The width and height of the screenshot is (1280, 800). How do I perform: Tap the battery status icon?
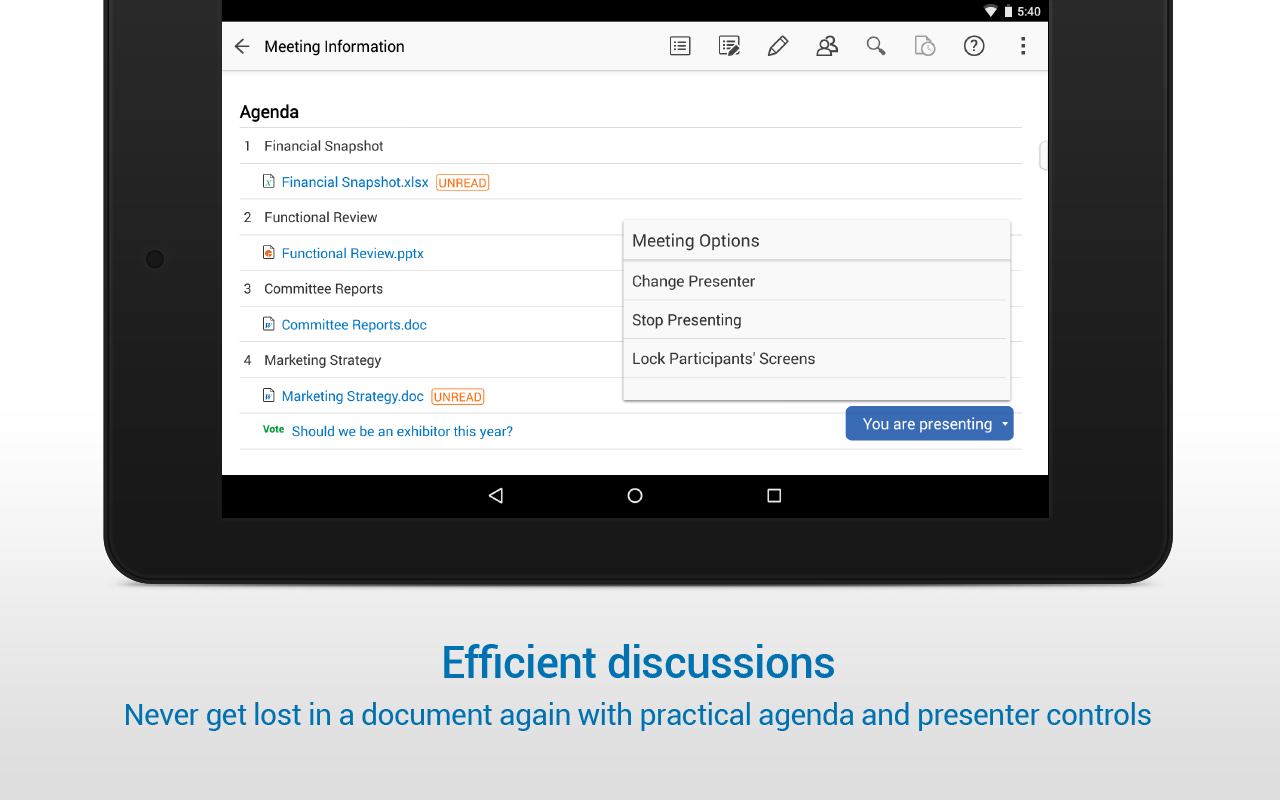[1009, 11]
